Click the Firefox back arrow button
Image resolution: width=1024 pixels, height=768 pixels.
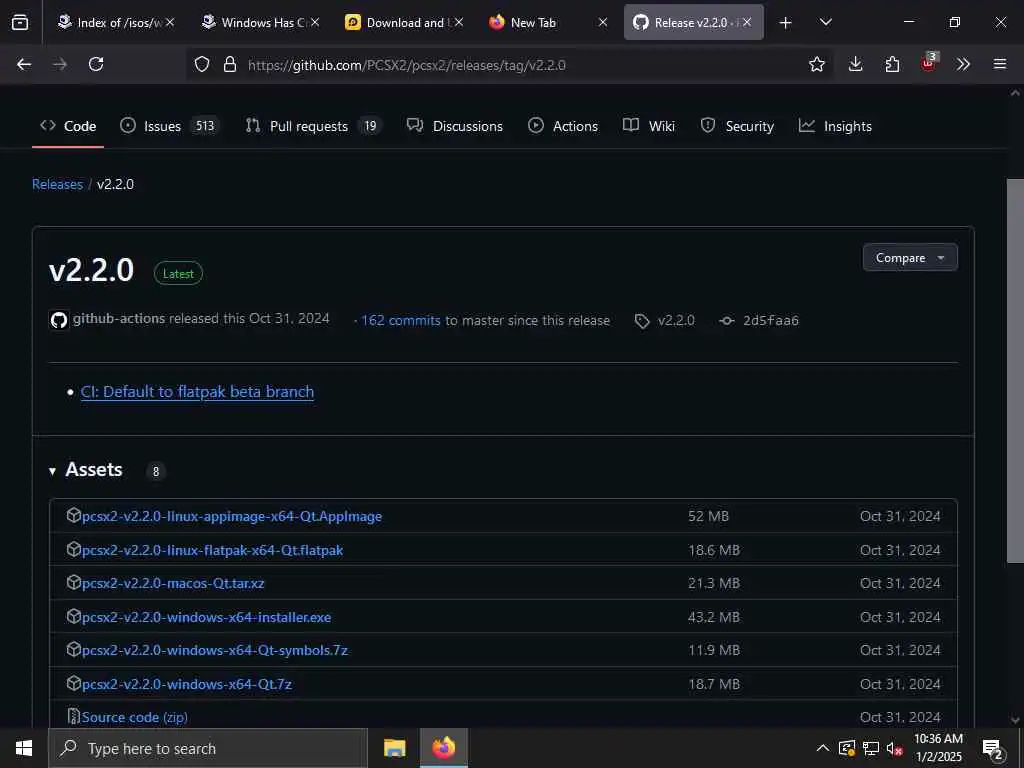(x=24, y=64)
